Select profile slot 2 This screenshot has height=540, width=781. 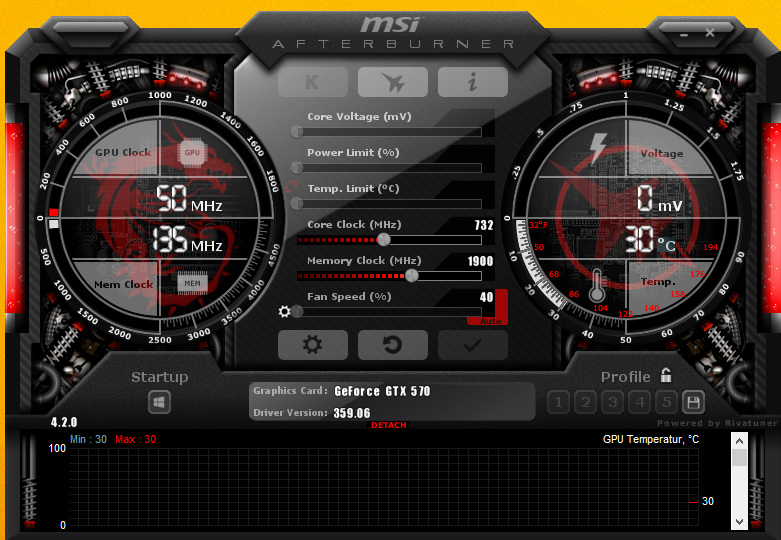pos(586,402)
